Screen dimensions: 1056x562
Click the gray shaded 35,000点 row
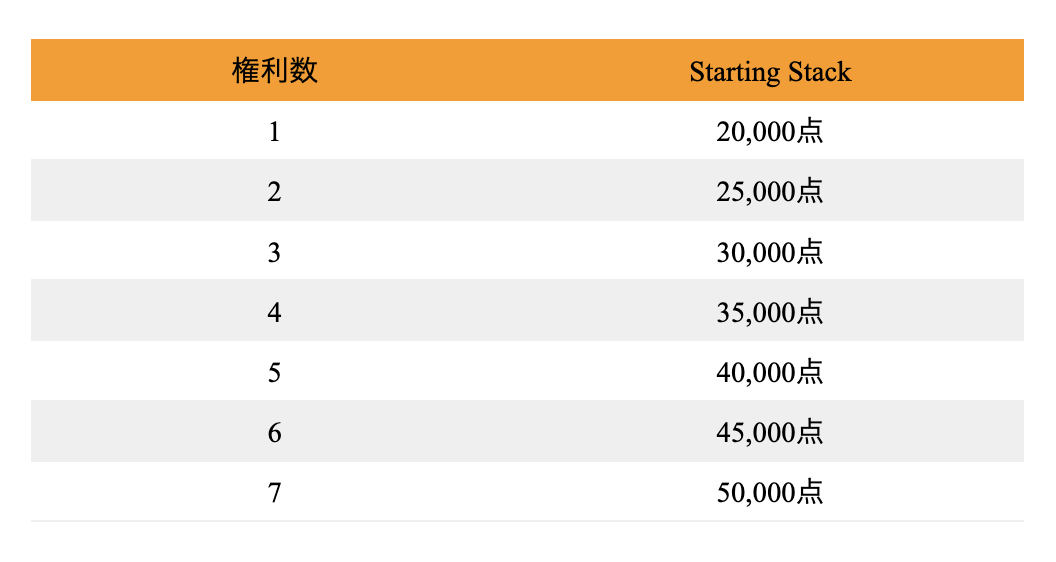(x=527, y=311)
